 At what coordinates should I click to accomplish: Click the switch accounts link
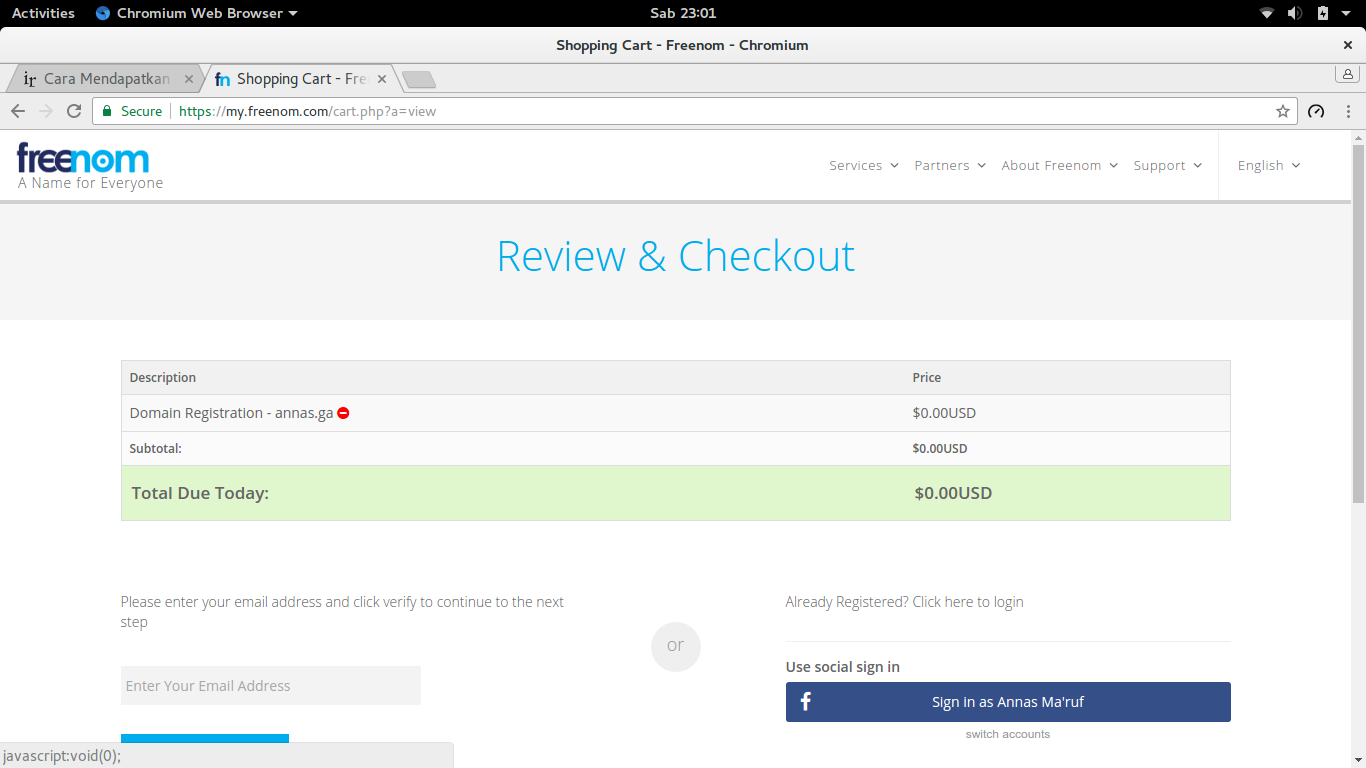(1008, 734)
